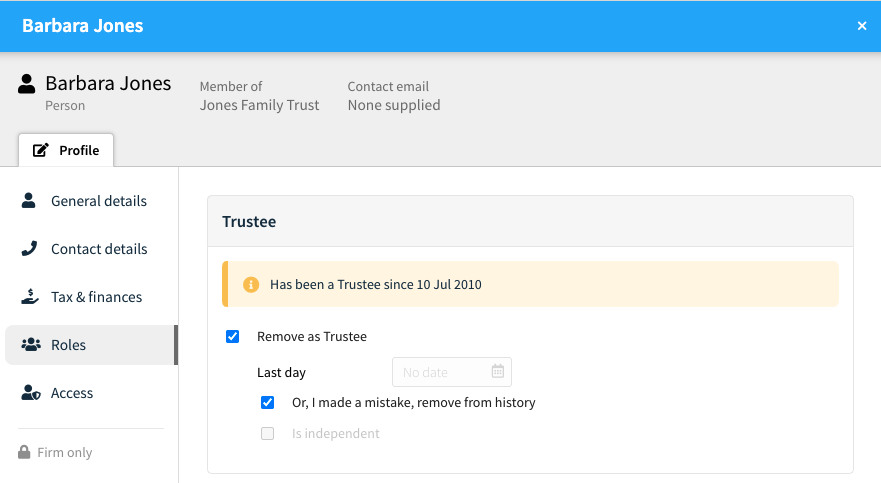Open the calendar picker icon for Last day
Viewport: 881px width, 483px height.
498,371
